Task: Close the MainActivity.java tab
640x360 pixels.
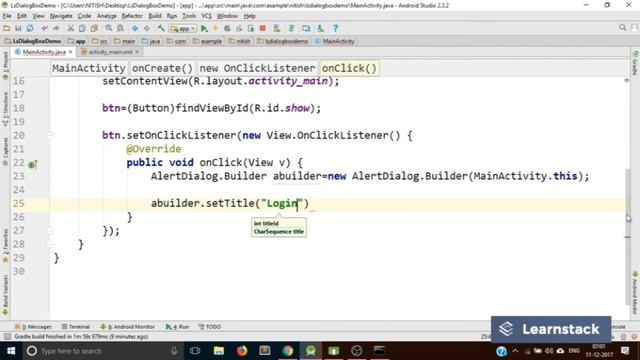Action: click(71, 52)
